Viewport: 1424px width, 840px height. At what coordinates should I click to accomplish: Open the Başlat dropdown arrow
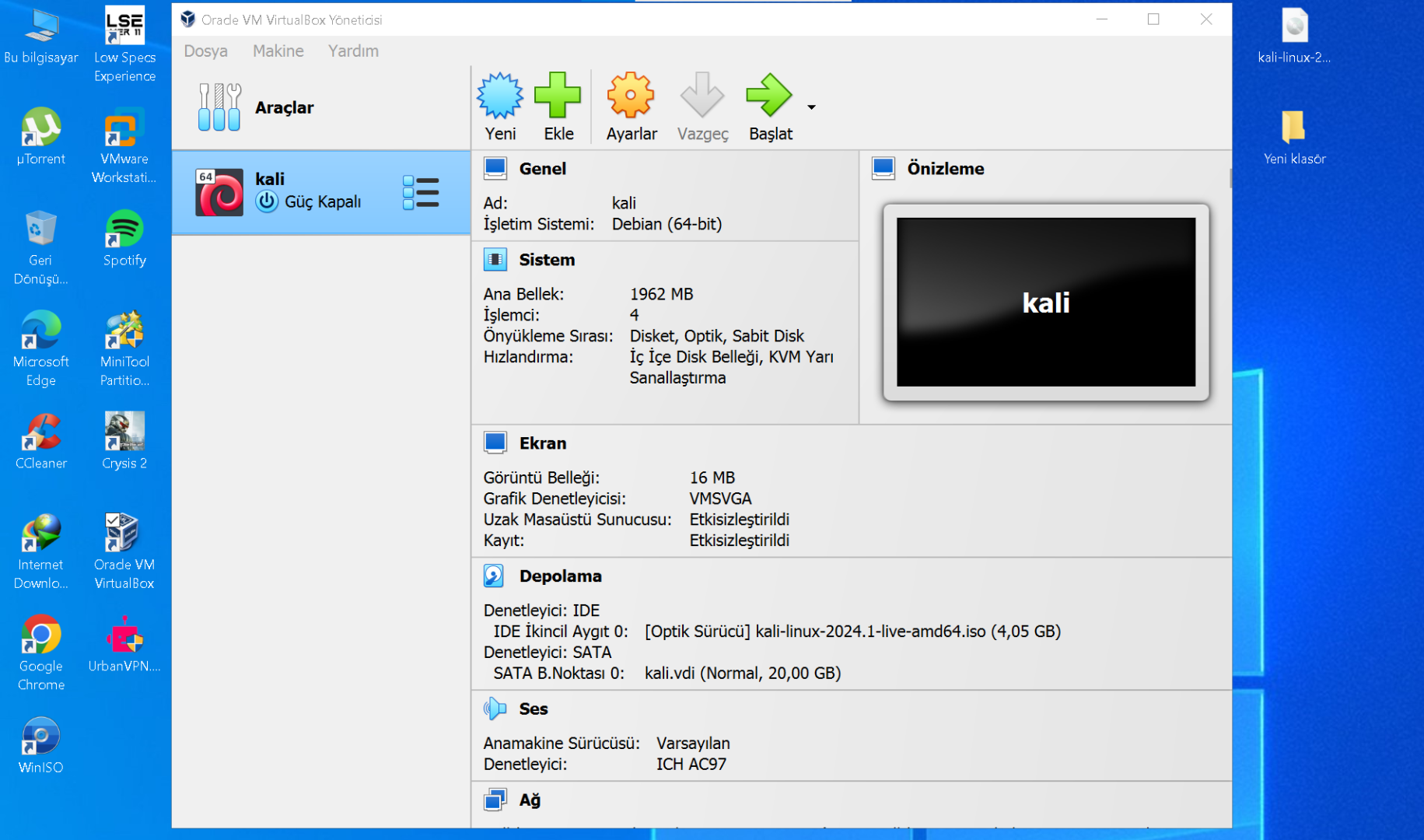pos(811,107)
